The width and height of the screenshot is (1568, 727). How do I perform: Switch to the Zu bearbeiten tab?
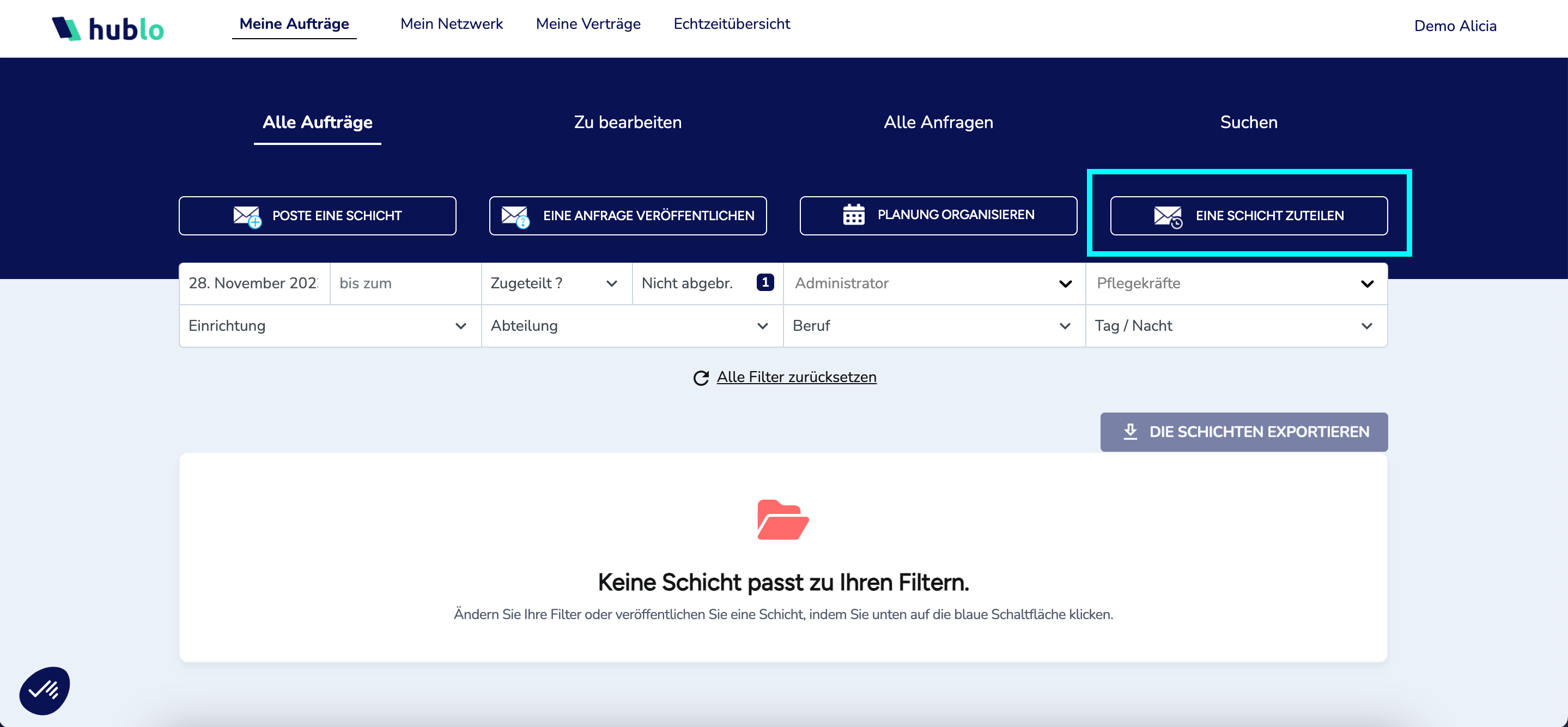[x=627, y=123]
